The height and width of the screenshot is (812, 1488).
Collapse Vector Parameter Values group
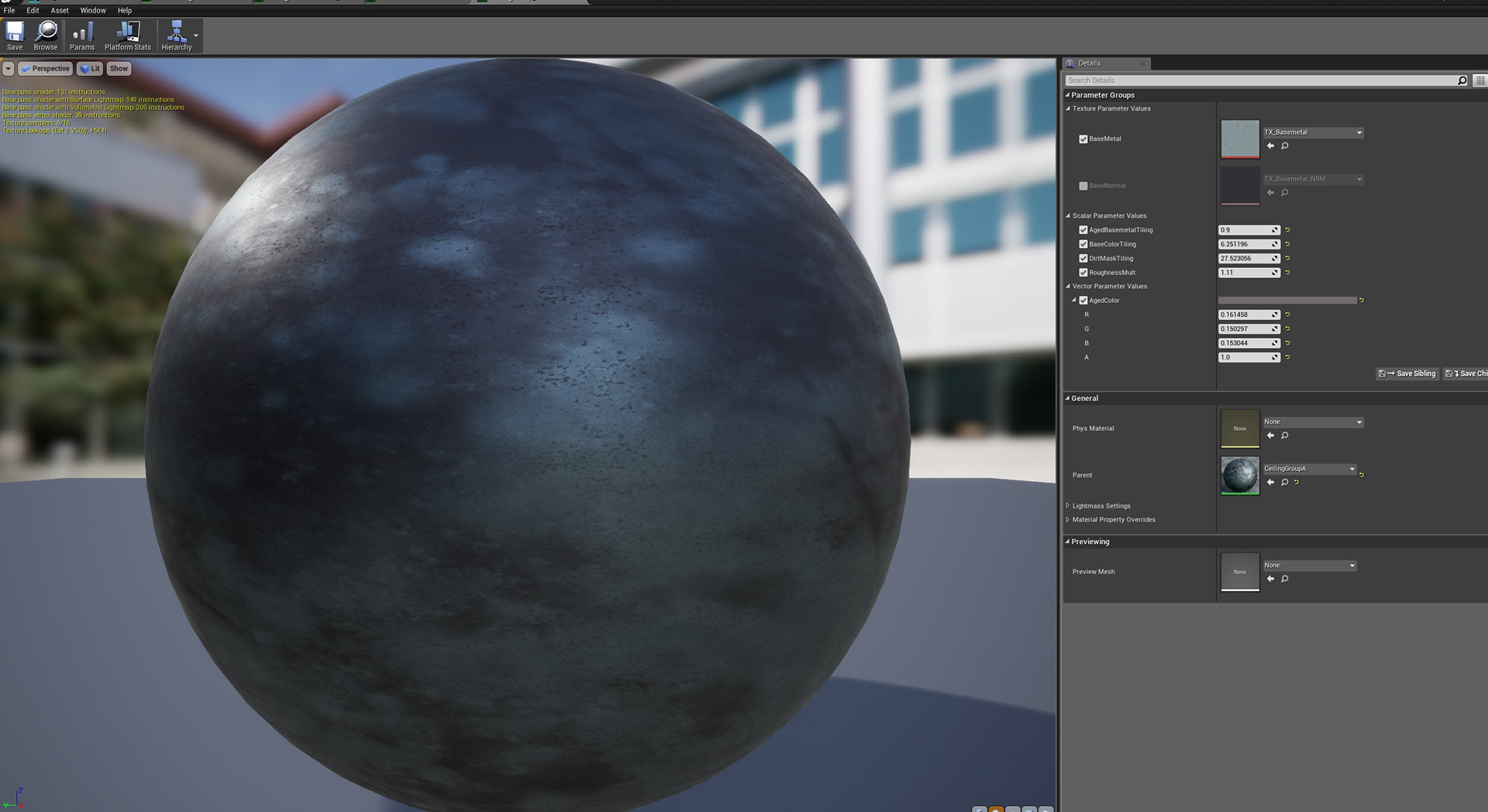(1068, 287)
